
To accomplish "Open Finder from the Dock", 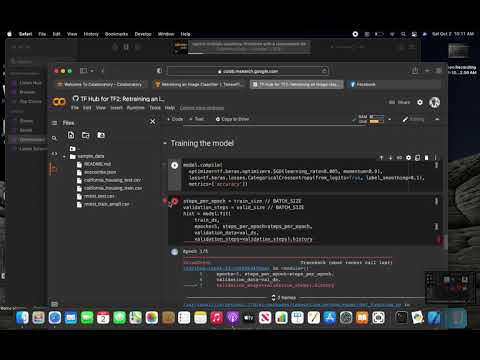I will pos(22,318).
